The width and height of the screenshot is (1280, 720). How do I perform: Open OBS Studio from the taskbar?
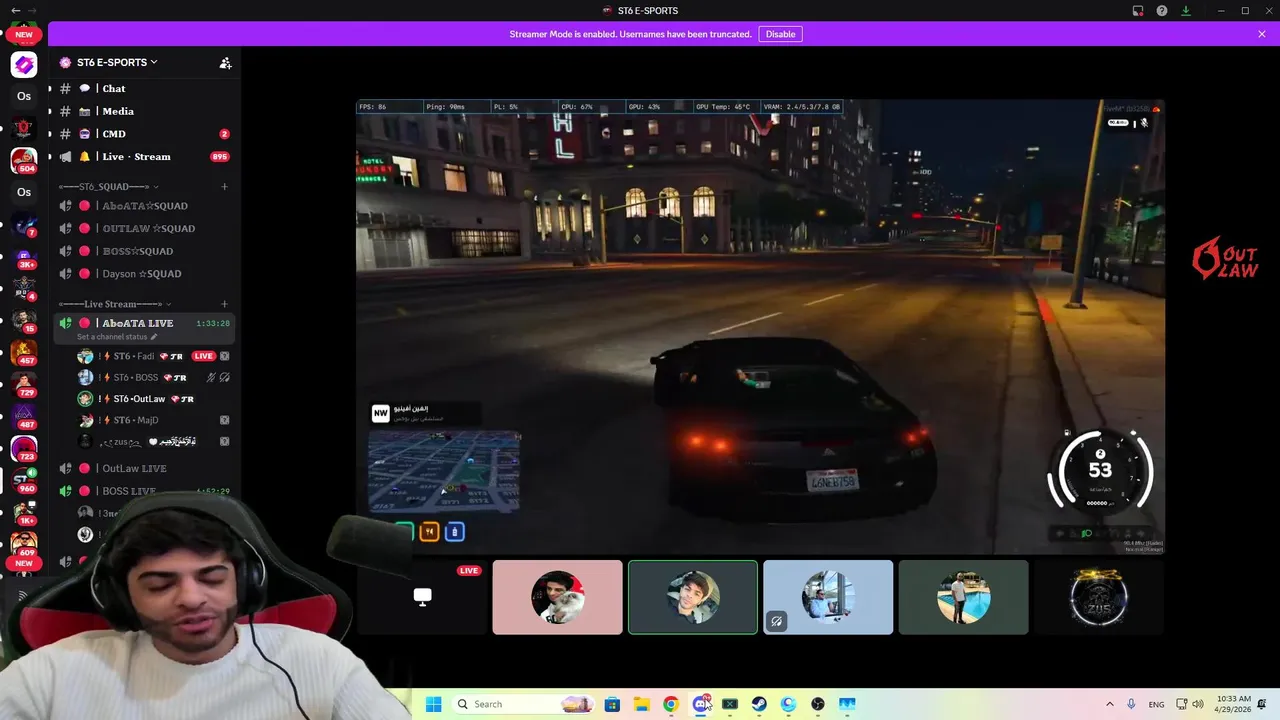(x=818, y=704)
